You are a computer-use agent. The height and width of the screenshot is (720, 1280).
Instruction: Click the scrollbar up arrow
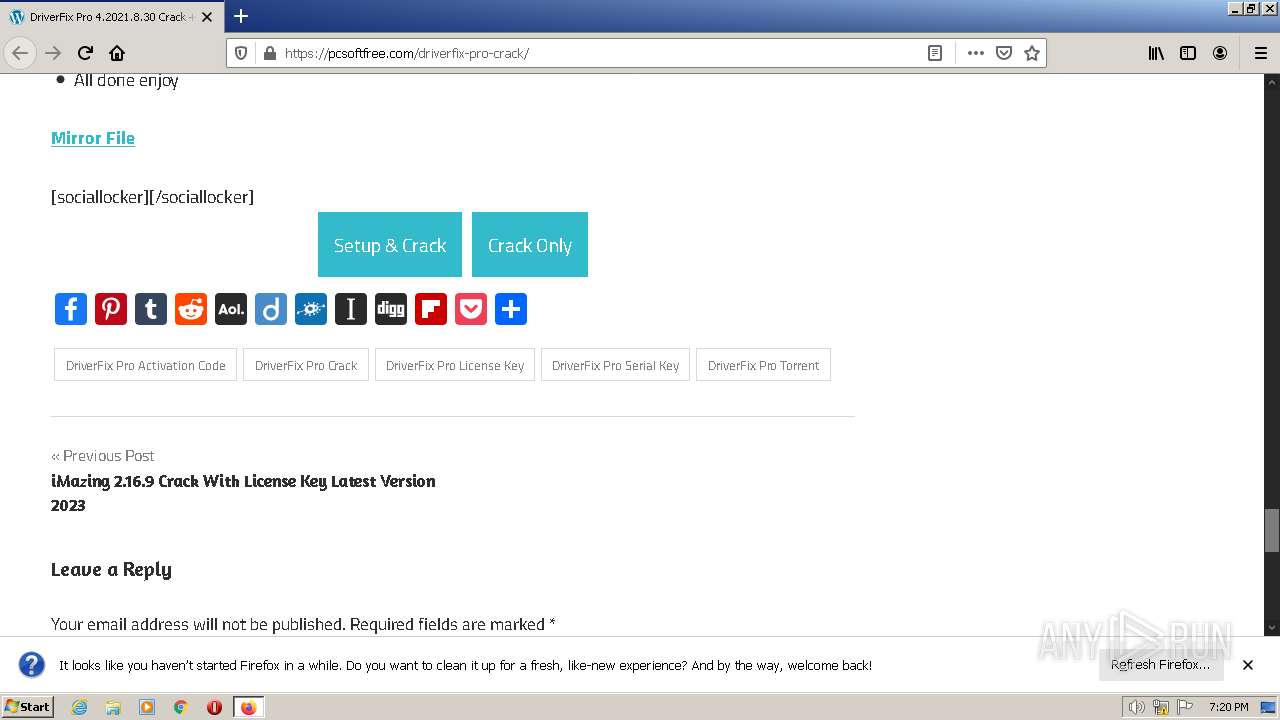[1272, 82]
